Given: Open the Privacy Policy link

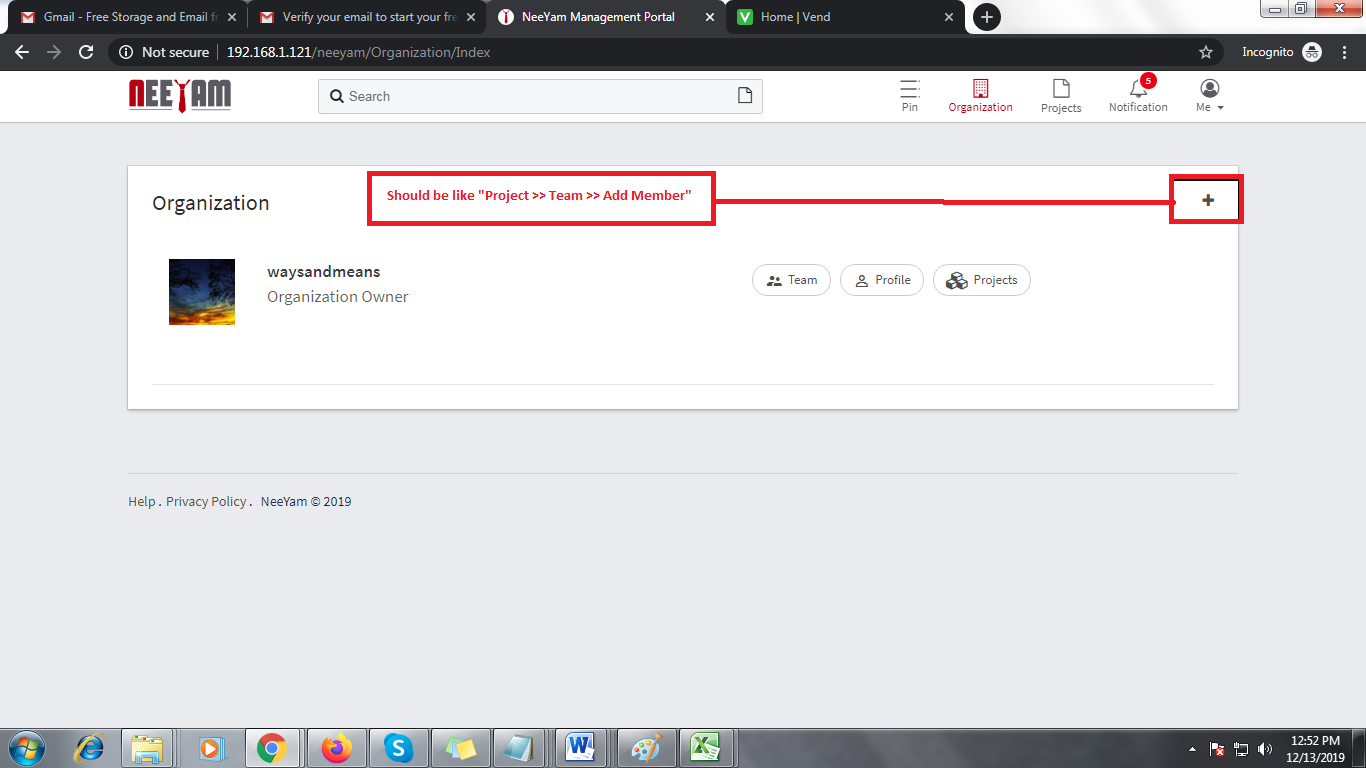Looking at the screenshot, I should coord(206,502).
